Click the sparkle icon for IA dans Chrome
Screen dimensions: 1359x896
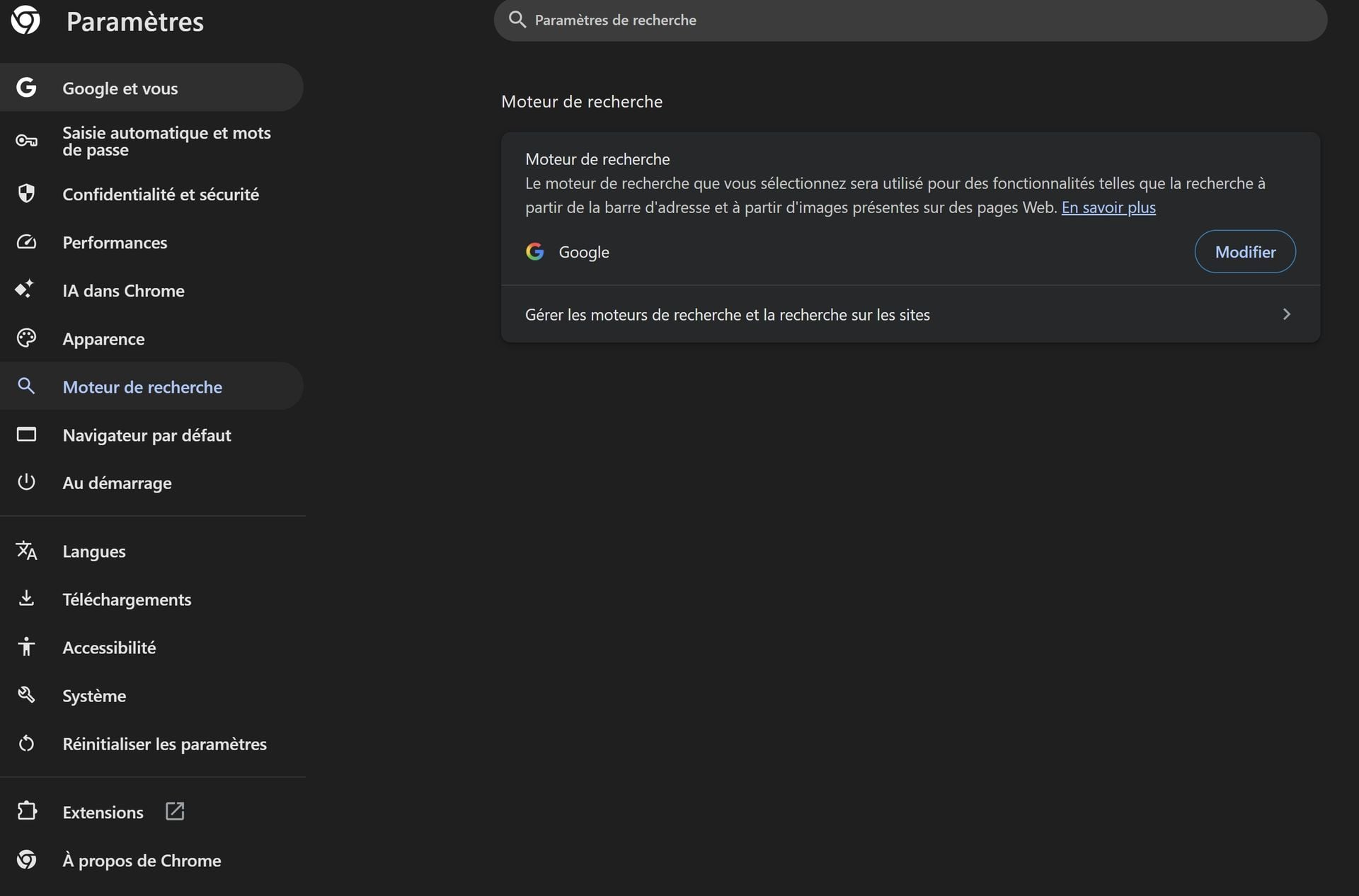click(25, 289)
